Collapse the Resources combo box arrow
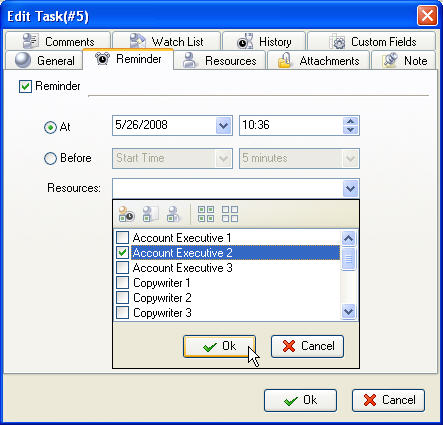 click(x=350, y=189)
